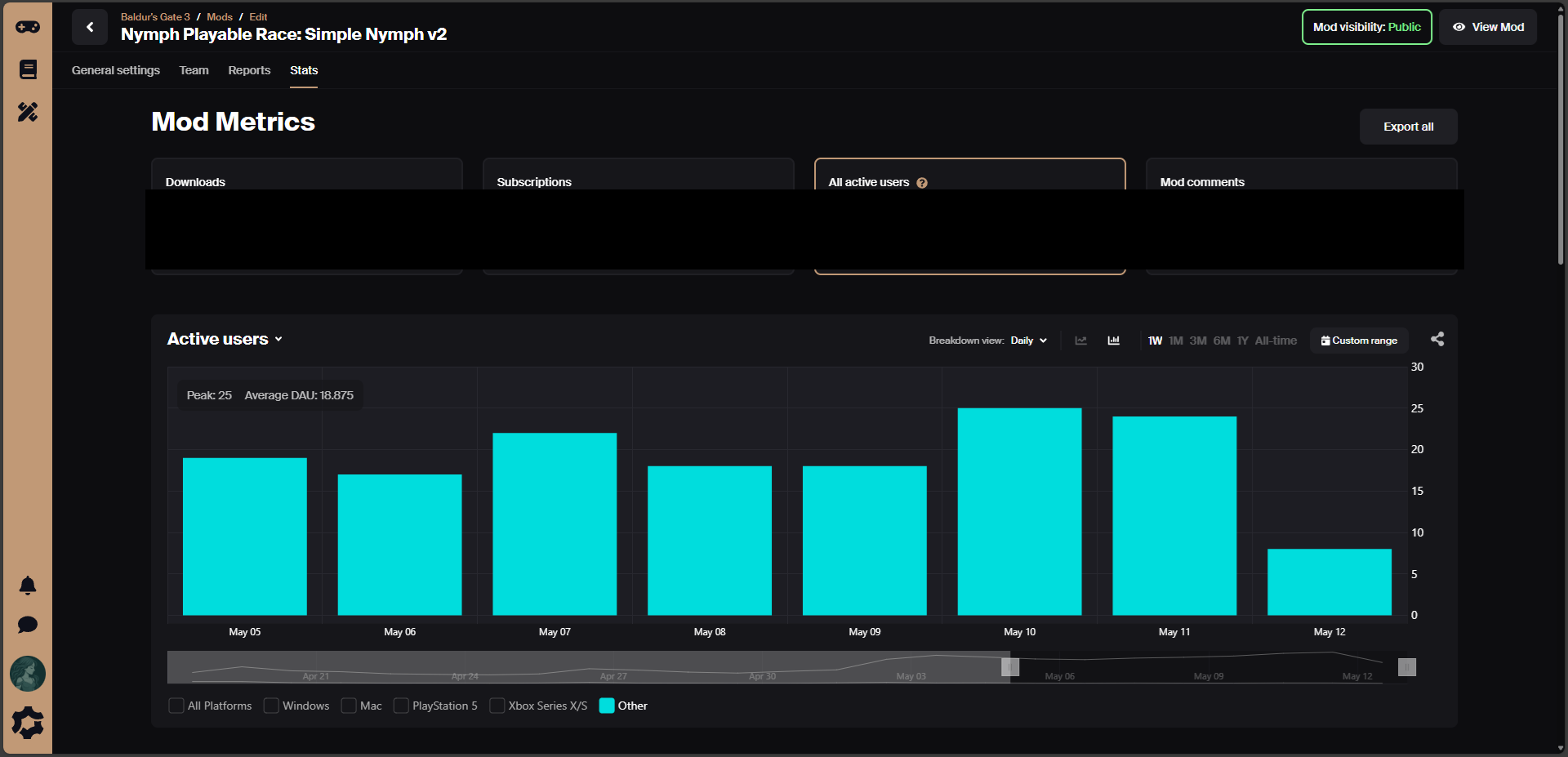Click Average DAU: 18.875 text
This screenshot has width=1568, height=757.
[299, 395]
